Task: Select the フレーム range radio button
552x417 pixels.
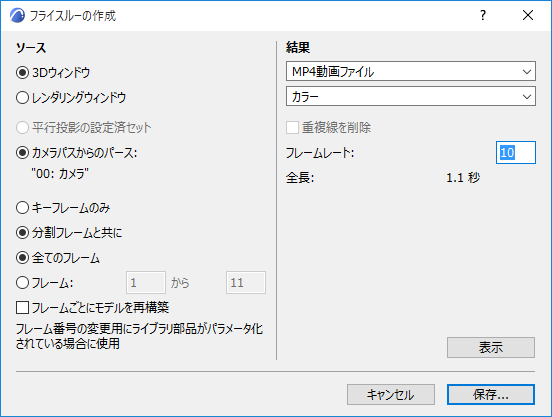Action: 23,283
